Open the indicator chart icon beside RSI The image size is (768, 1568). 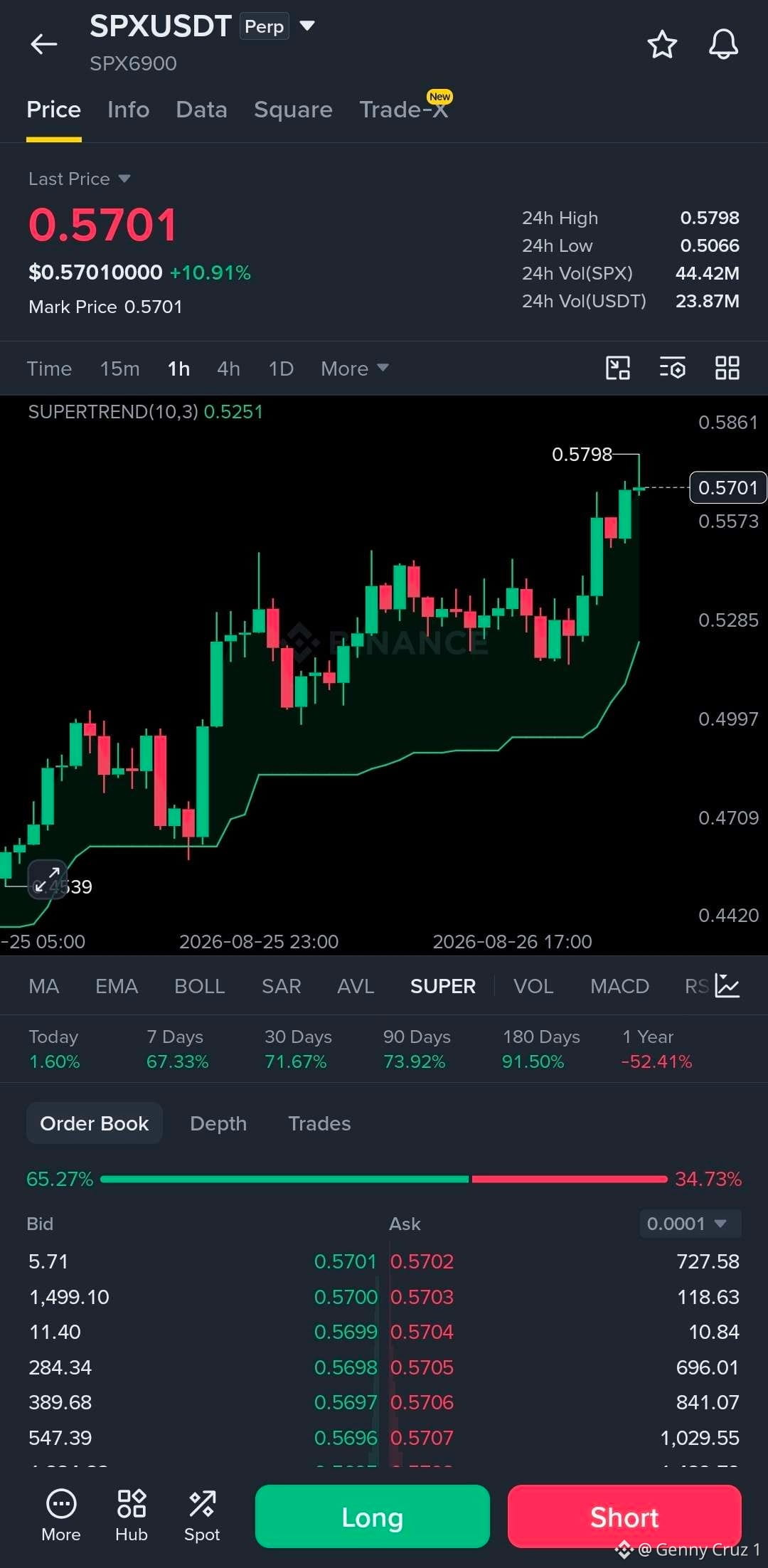727,985
